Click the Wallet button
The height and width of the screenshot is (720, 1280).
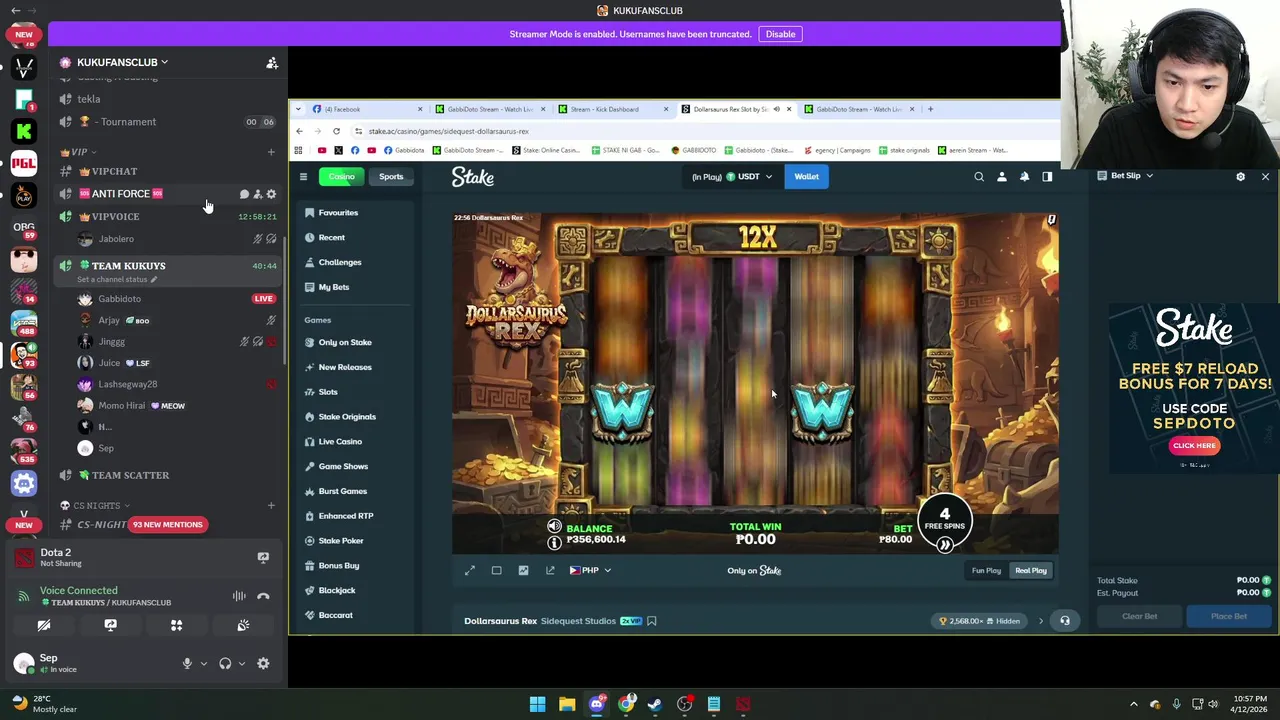806,176
